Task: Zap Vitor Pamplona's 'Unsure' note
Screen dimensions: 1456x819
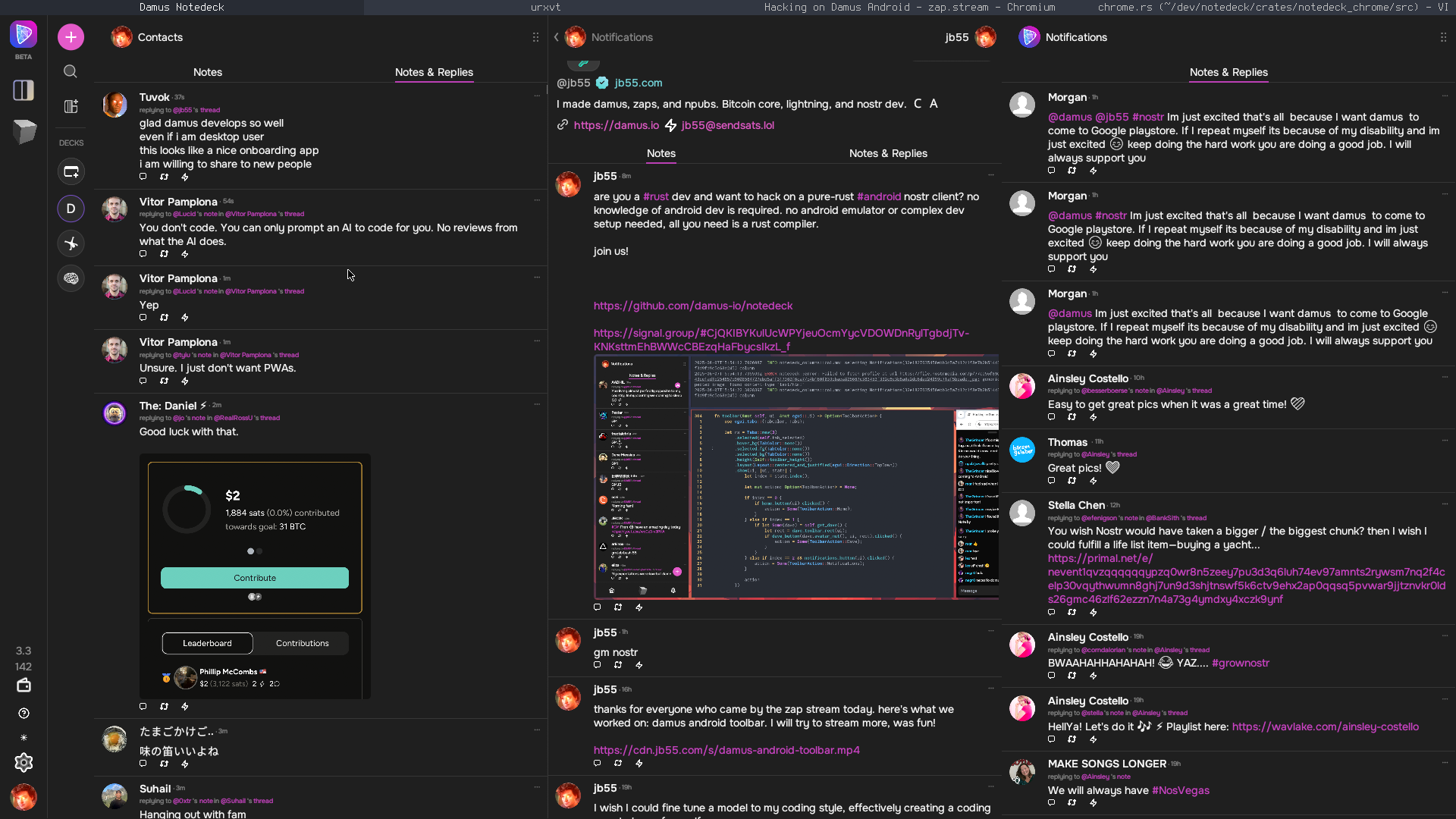Action: pos(185,381)
